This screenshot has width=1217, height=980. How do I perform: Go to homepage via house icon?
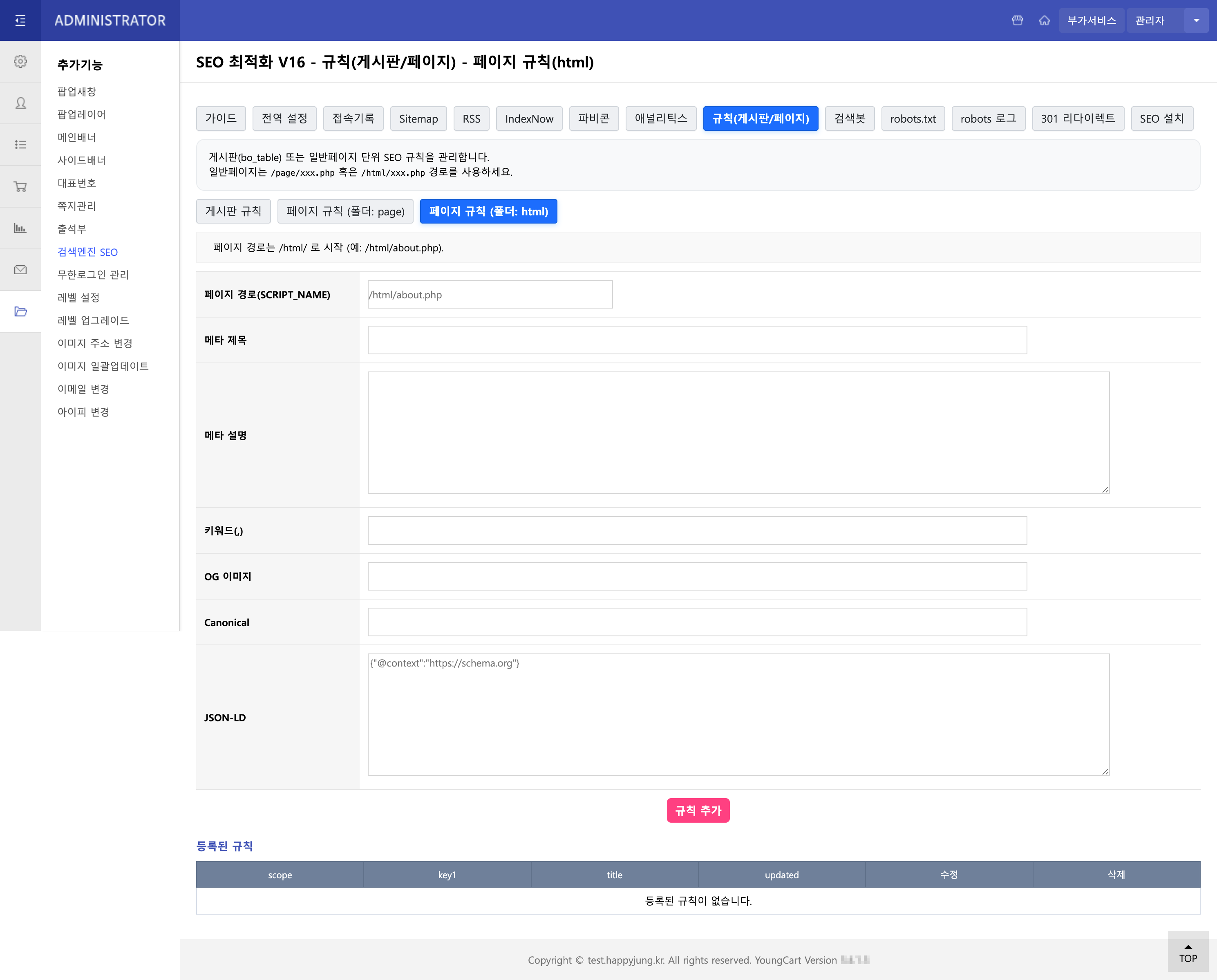(x=1044, y=21)
